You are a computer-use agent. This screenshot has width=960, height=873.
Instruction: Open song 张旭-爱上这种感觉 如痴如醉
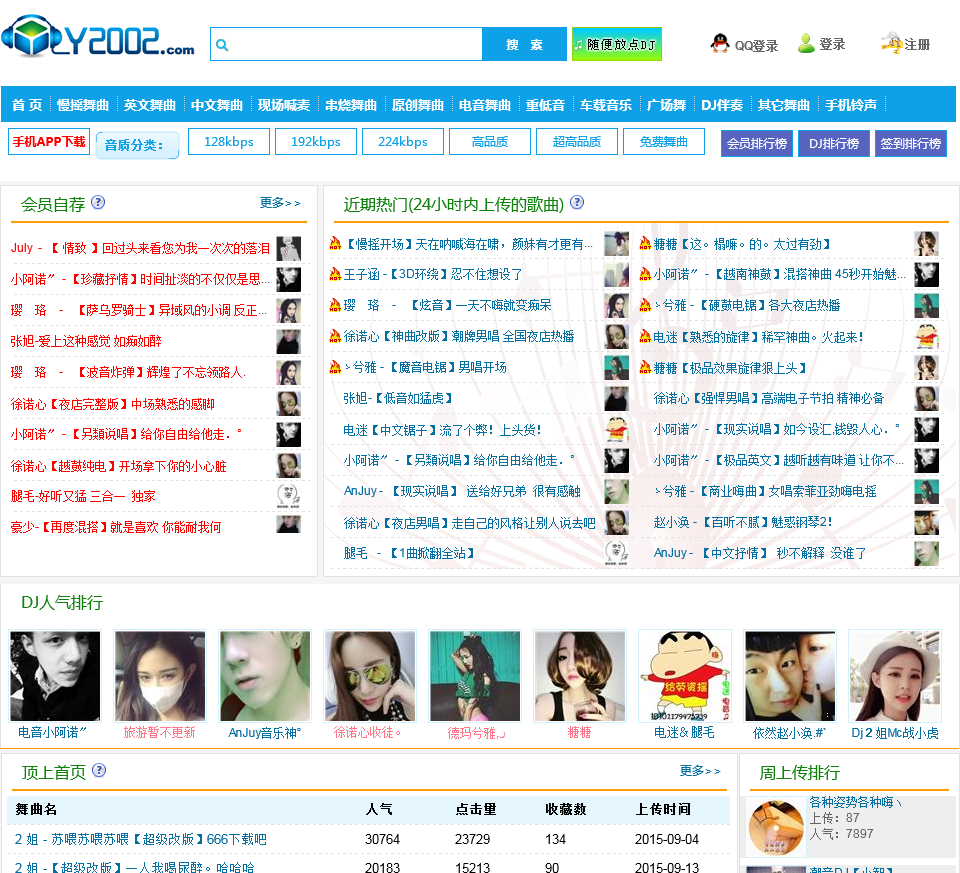click(86, 341)
